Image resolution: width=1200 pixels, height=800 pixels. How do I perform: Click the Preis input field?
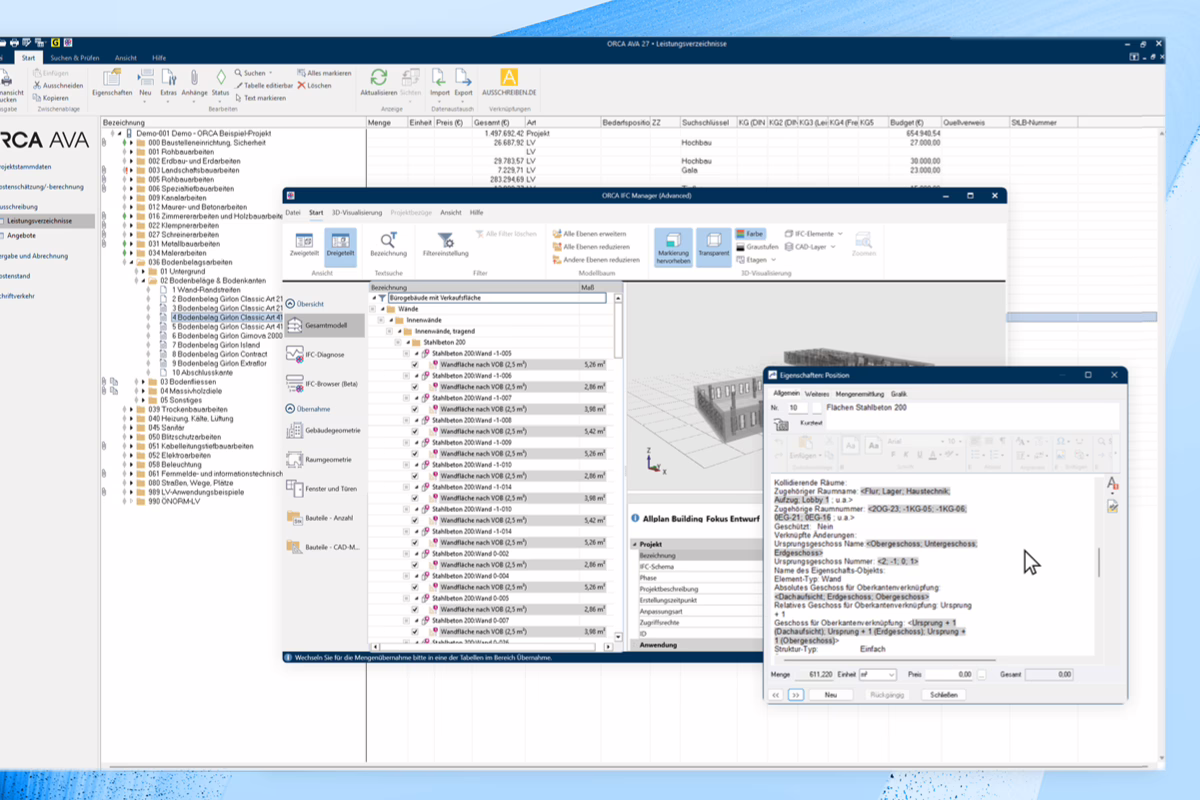coord(948,675)
